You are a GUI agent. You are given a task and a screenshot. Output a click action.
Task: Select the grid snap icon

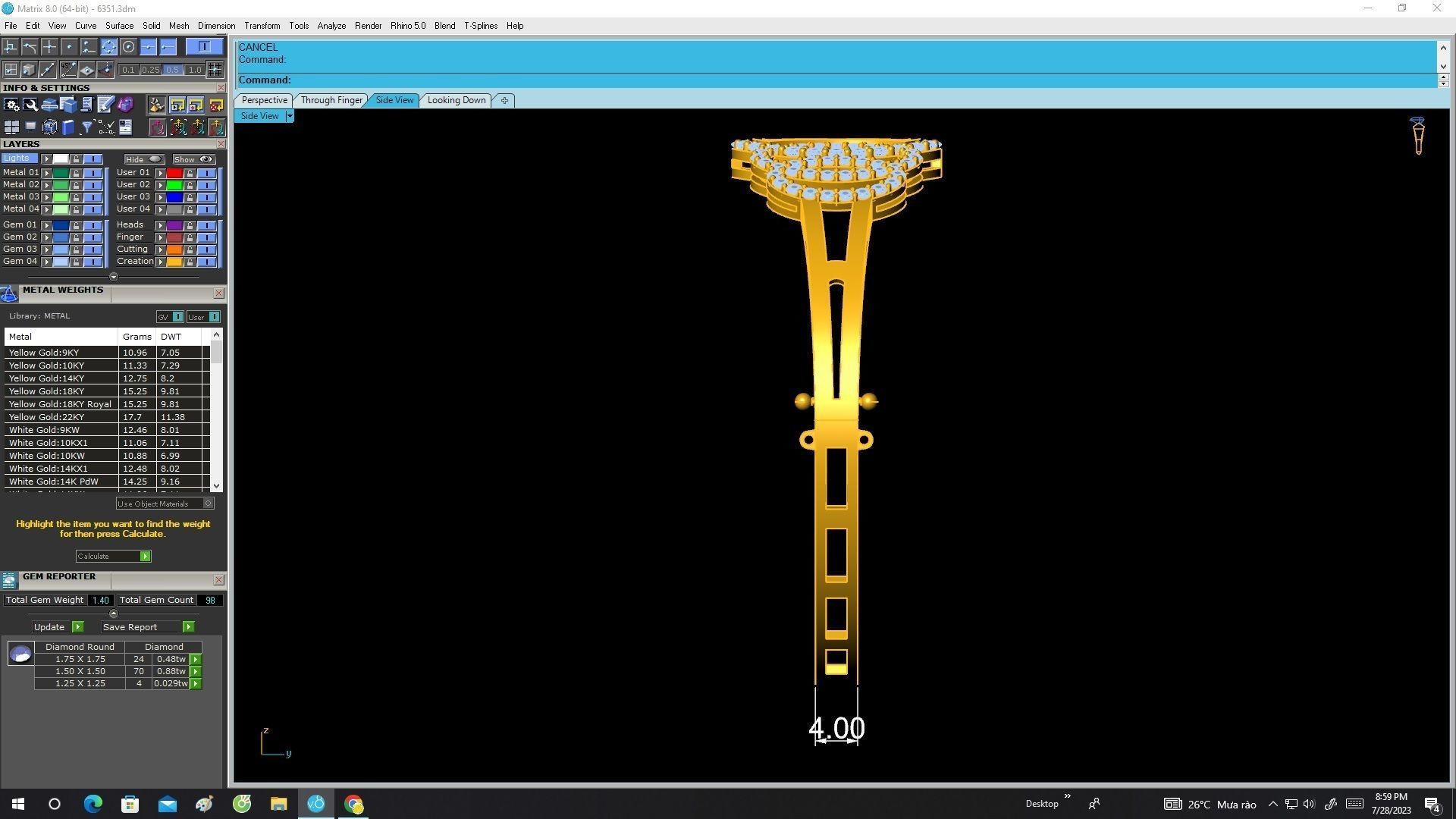215,70
